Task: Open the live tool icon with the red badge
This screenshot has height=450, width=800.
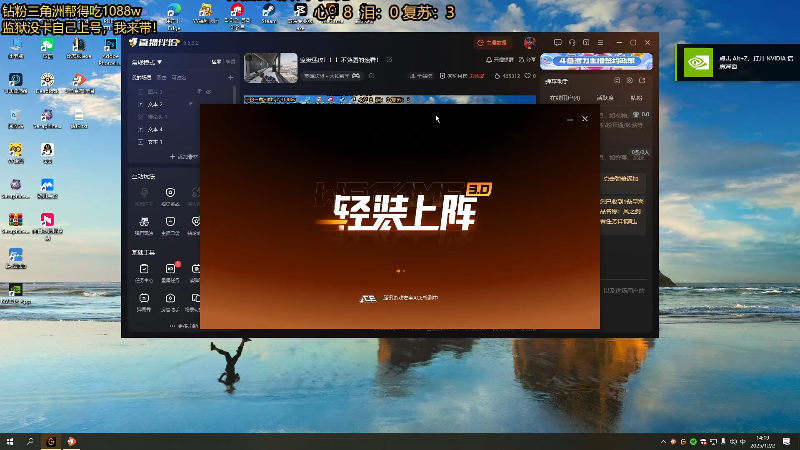Action: click(x=170, y=269)
